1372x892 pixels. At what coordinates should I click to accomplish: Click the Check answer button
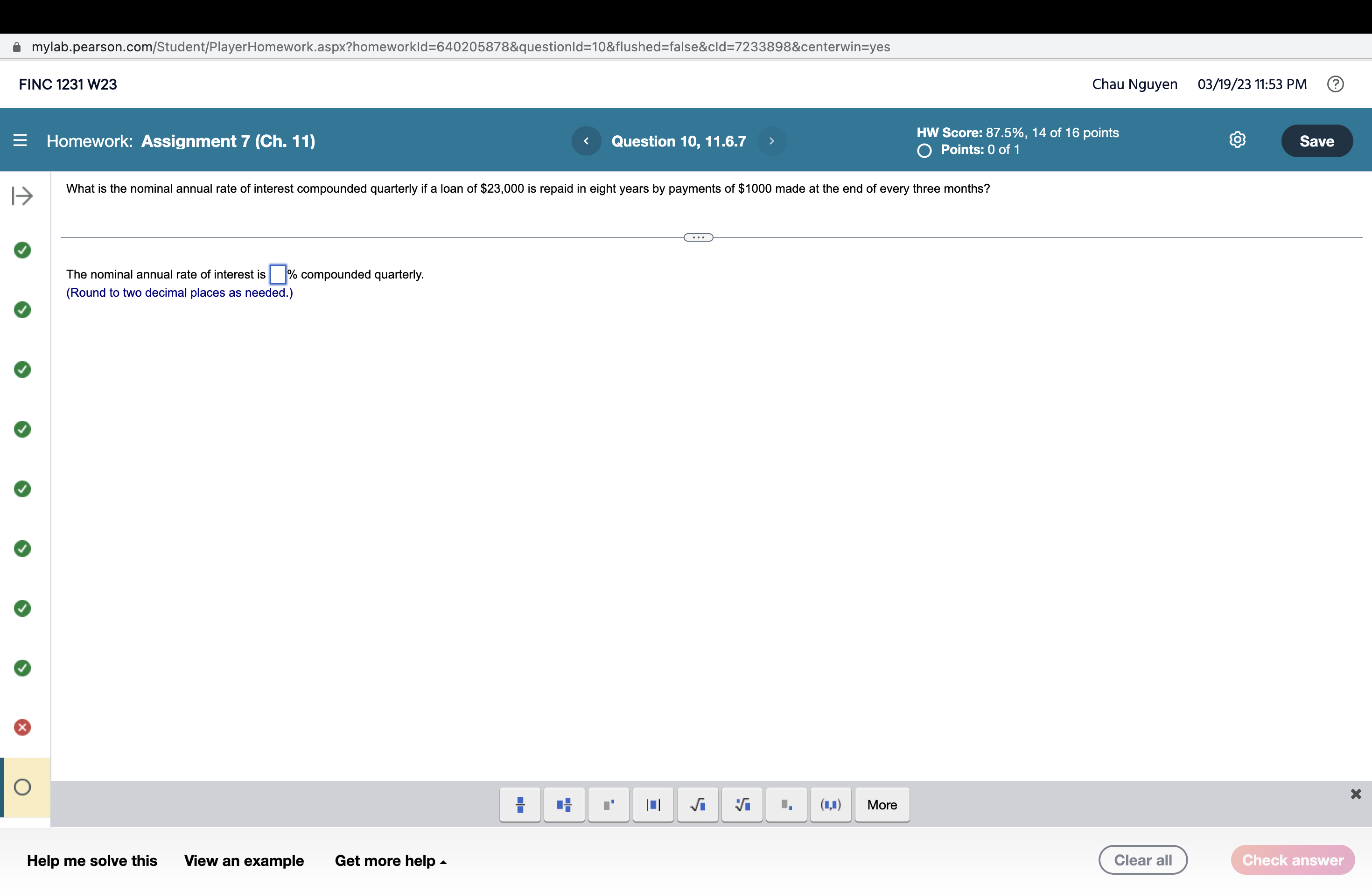tap(1293, 859)
